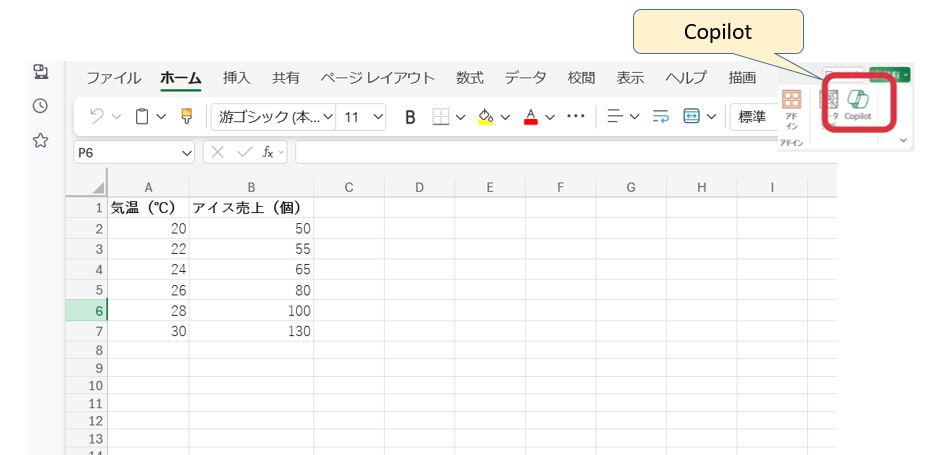This screenshot has height=455, width=931.
Task: Expand the font color dropdown arrow
Action: click(x=550, y=117)
